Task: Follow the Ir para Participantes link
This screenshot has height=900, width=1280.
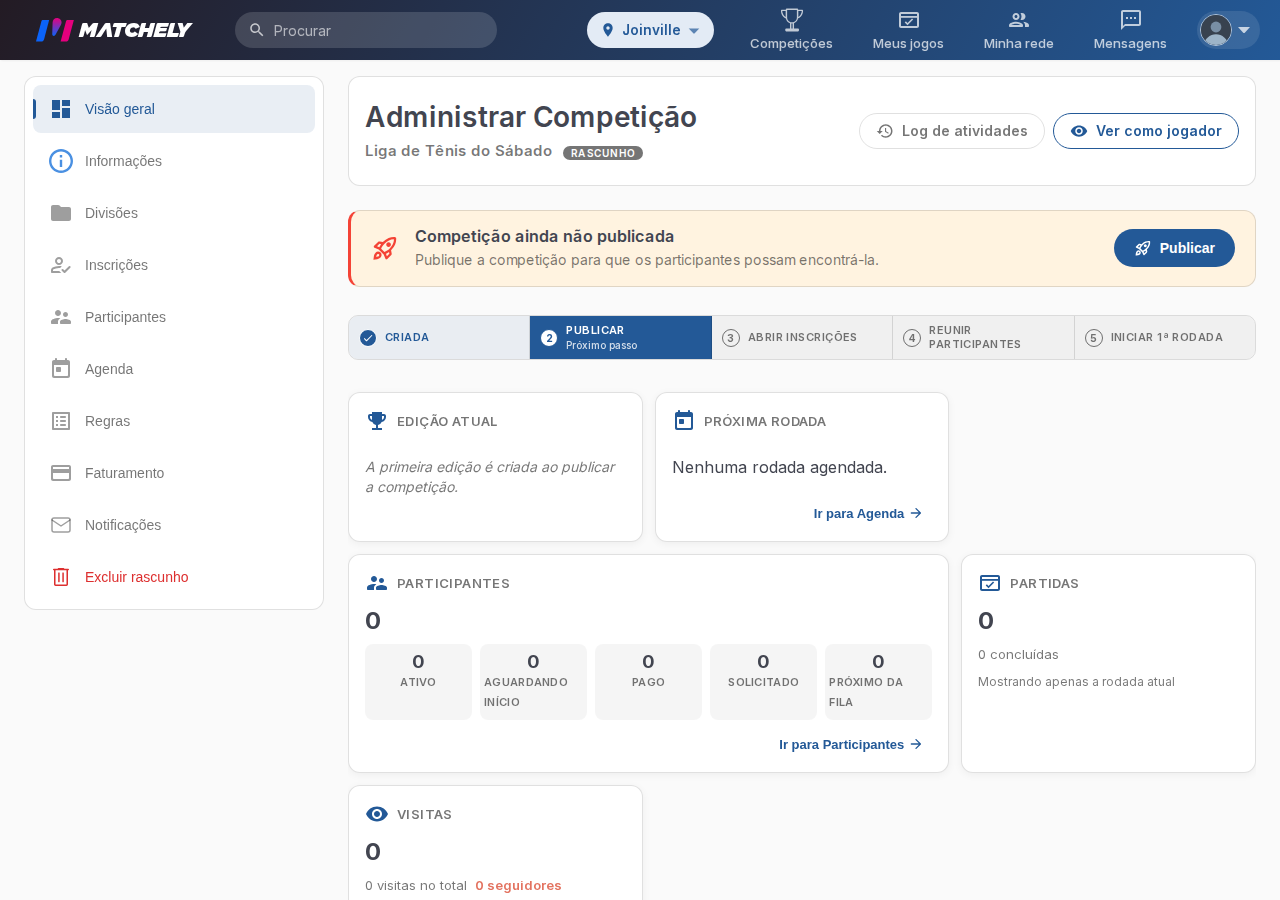Action: click(x=851, y=744)
